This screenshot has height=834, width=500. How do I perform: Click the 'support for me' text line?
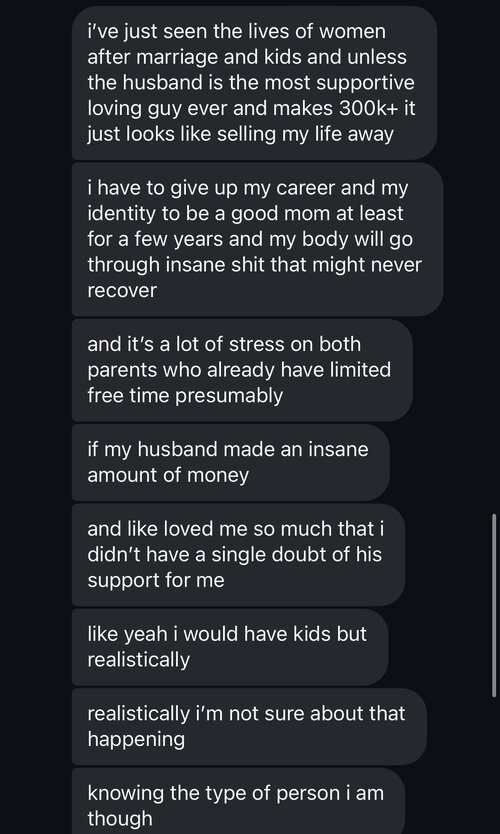tap(156, 581)
